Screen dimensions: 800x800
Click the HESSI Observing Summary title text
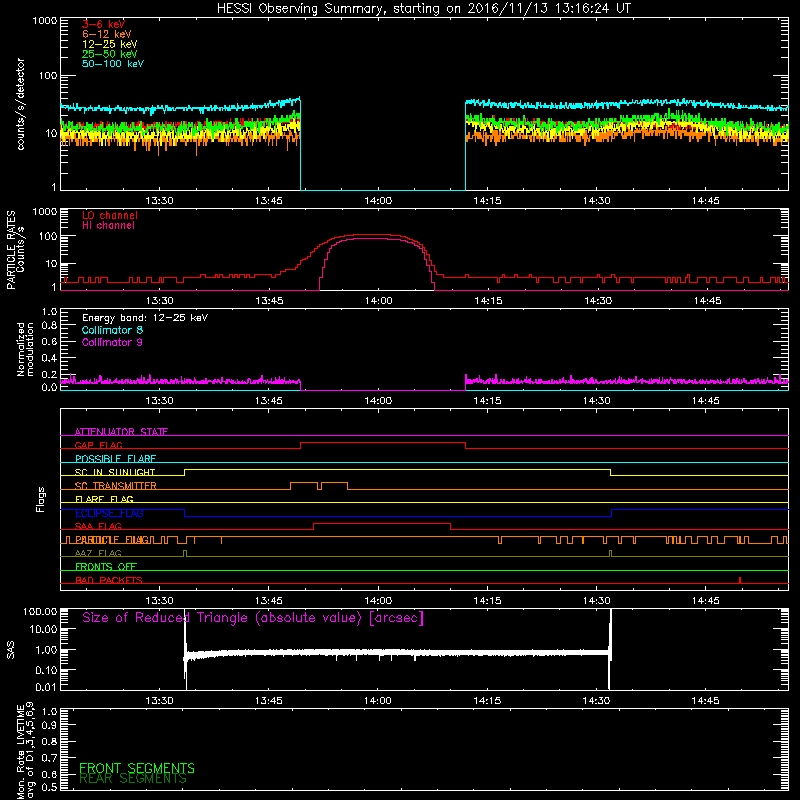tap(424, 9)
